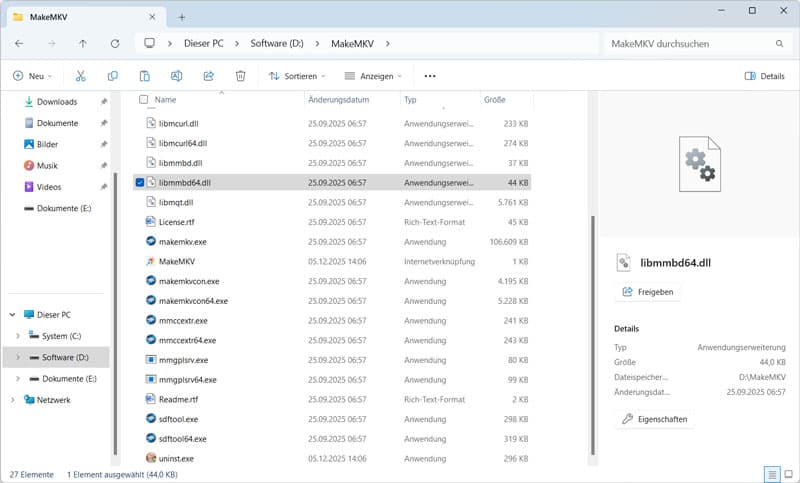Screen dimensions: 800x483
Task: Tick the select-all checkbox in Name header
Action: point(144,100)
